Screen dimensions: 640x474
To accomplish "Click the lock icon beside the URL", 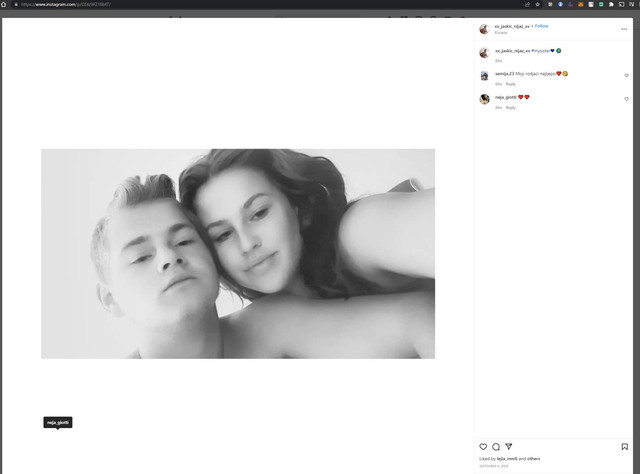I will pos(16,4).
